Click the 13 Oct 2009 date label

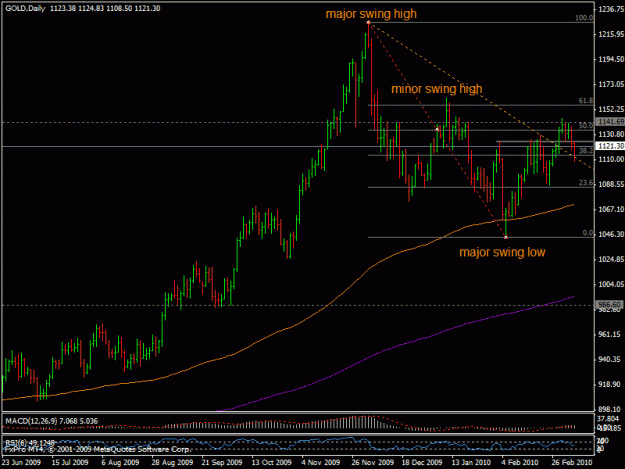click(271, 463)
